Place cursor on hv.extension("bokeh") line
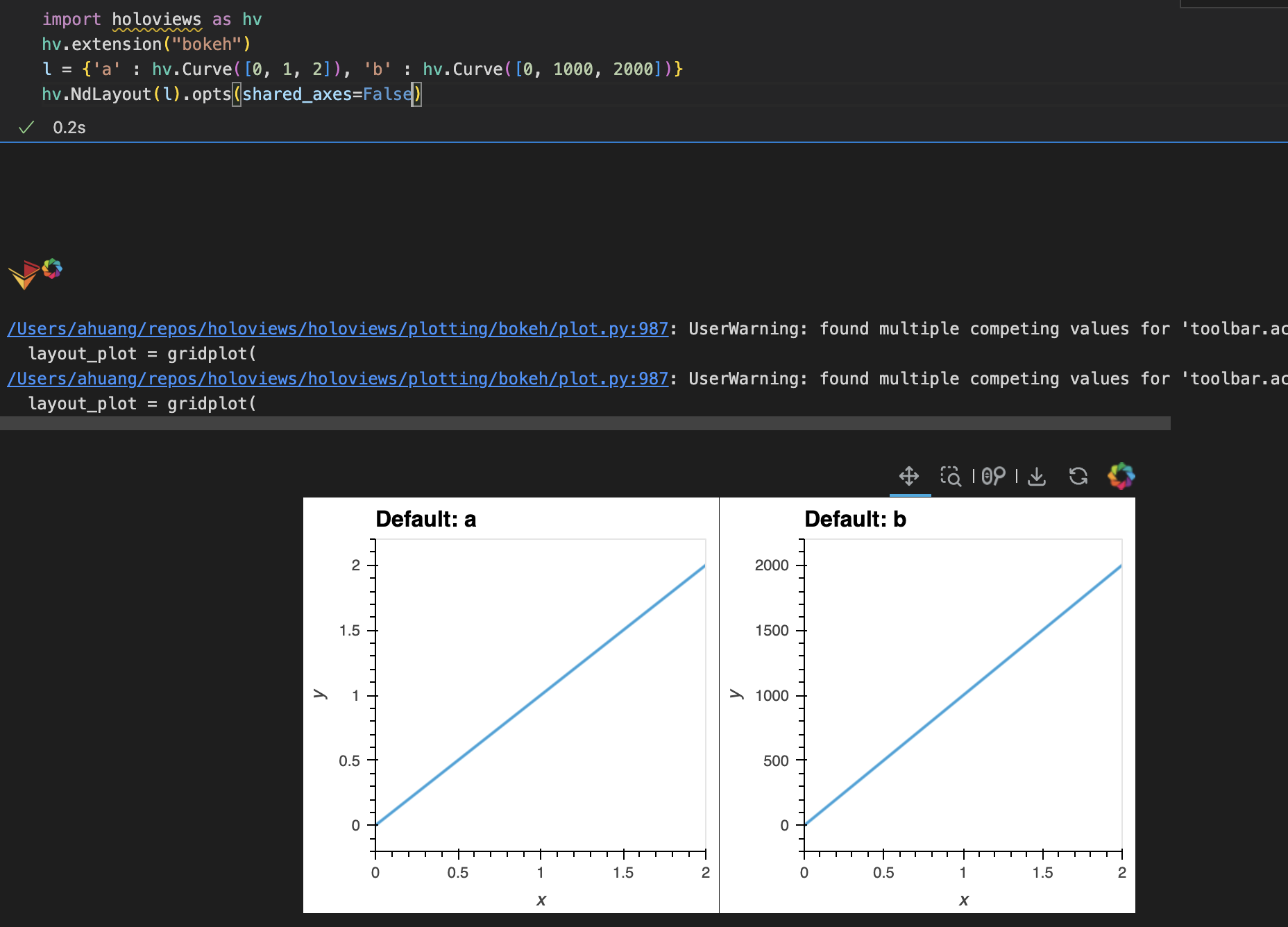This screenshot has width=1288, height=927. (146, 44)
